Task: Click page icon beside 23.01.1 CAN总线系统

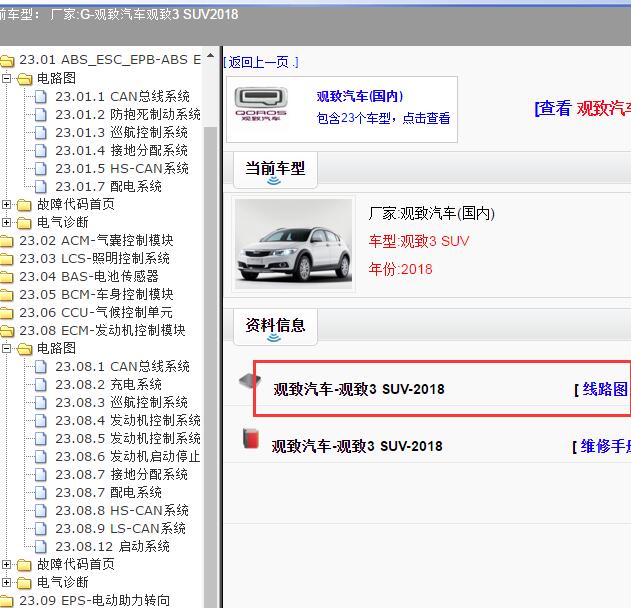Action: [40, 97]
